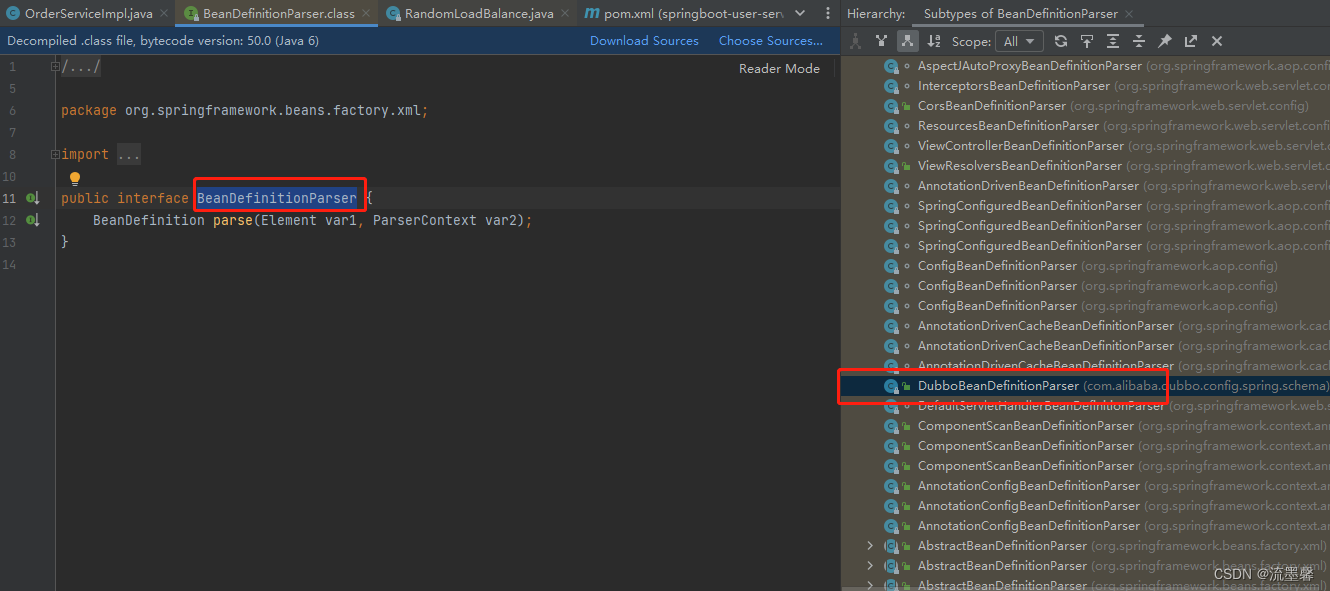1330x591 pixels.
Task: Close the Subtypes of BeanDefinitionParser tab
Action: [x=1128, y=14]
